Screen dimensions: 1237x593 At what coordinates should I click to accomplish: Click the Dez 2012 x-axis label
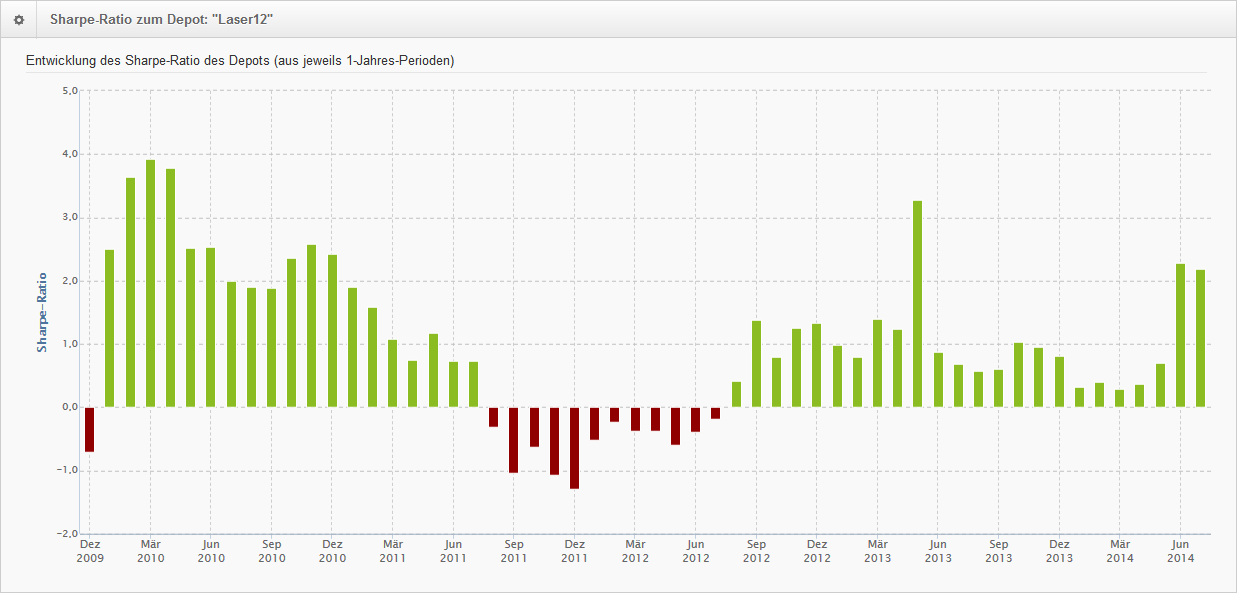pyautogui.click(x=816, y=551)
